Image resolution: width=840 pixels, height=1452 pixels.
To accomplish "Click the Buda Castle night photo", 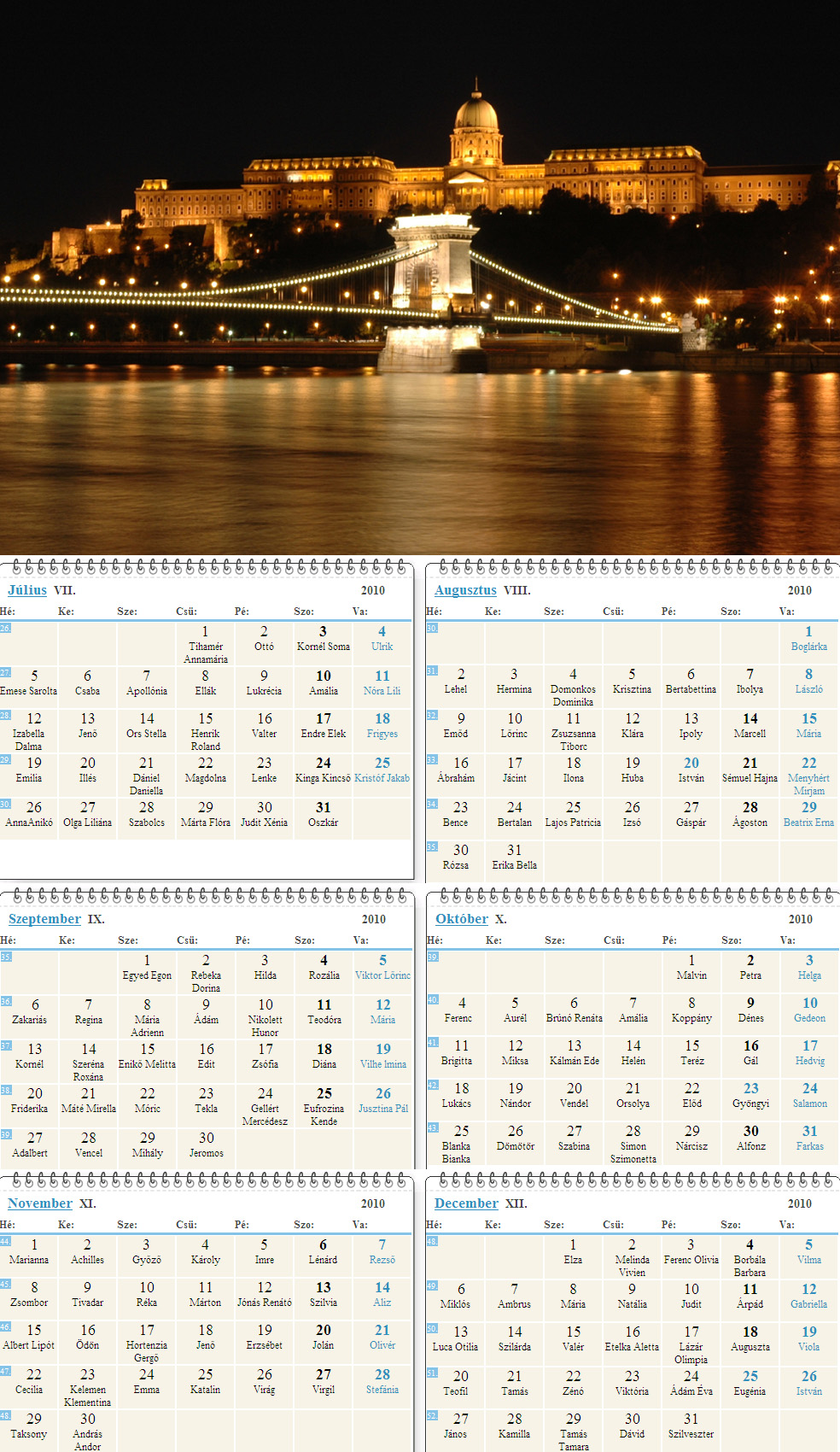I will click(x=420, y=278).
